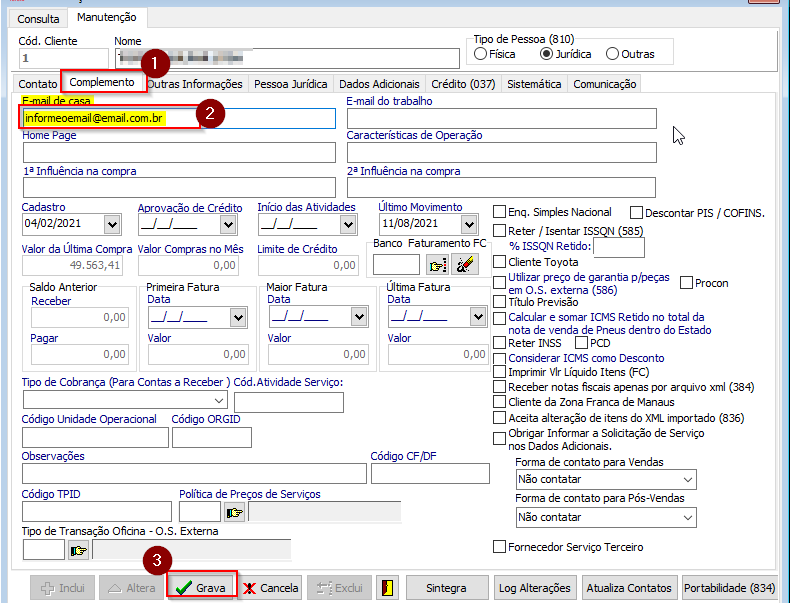This screenshot has height=603, width=790.
Task: Save record with green check Grava
Action: (202, 588)
